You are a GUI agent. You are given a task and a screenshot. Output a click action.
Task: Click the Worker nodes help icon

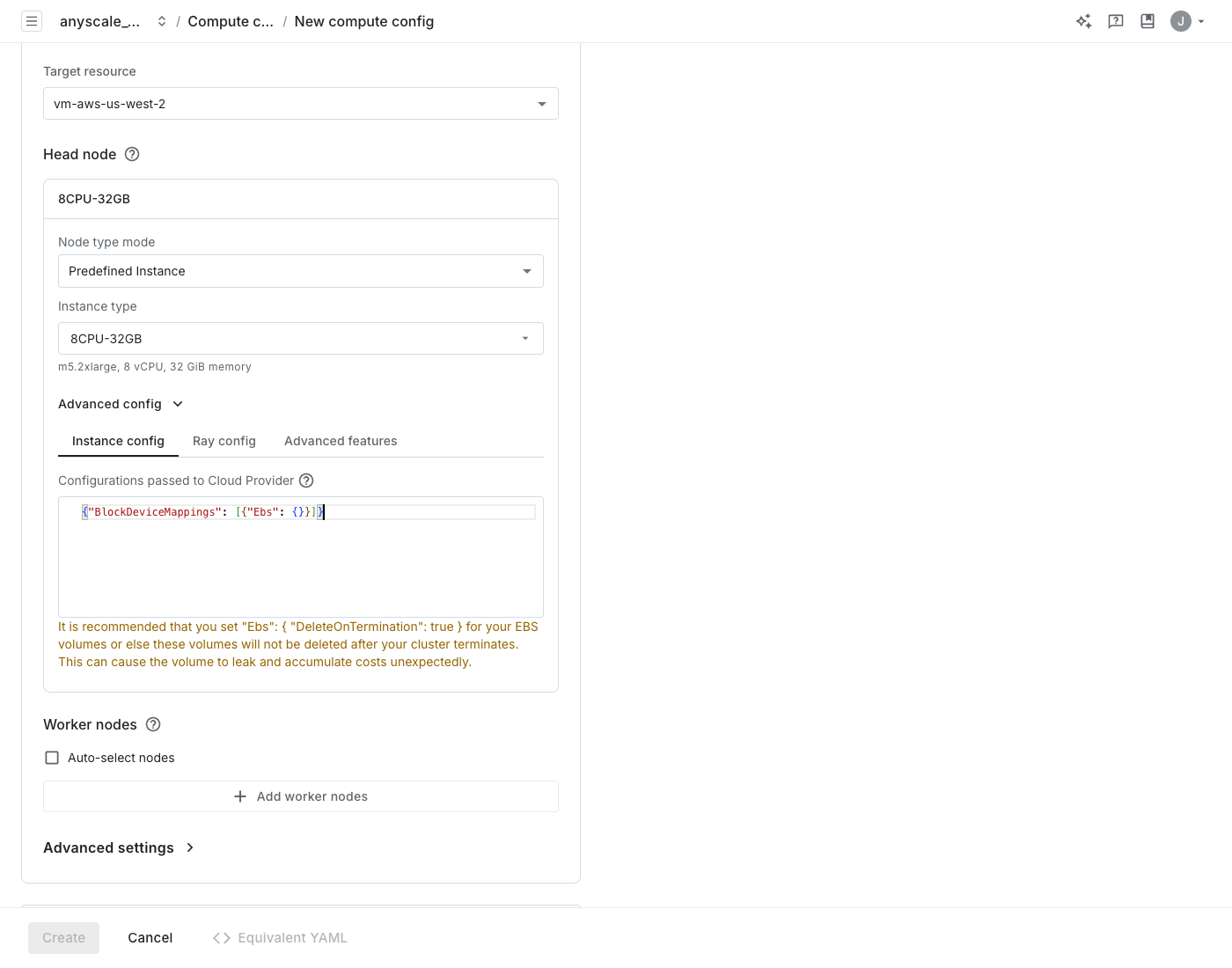(153, 724)
